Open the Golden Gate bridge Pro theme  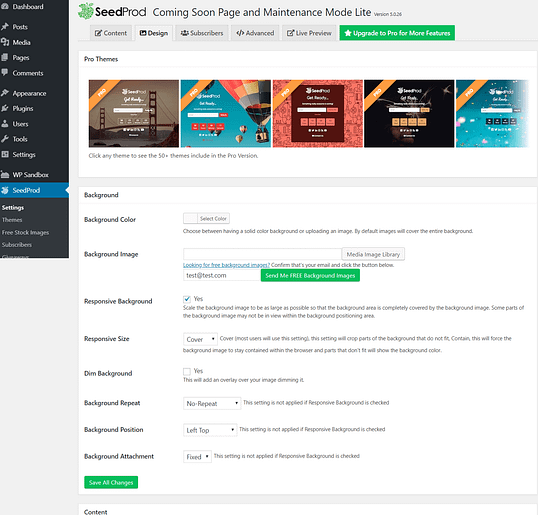(x=133, y=114)
